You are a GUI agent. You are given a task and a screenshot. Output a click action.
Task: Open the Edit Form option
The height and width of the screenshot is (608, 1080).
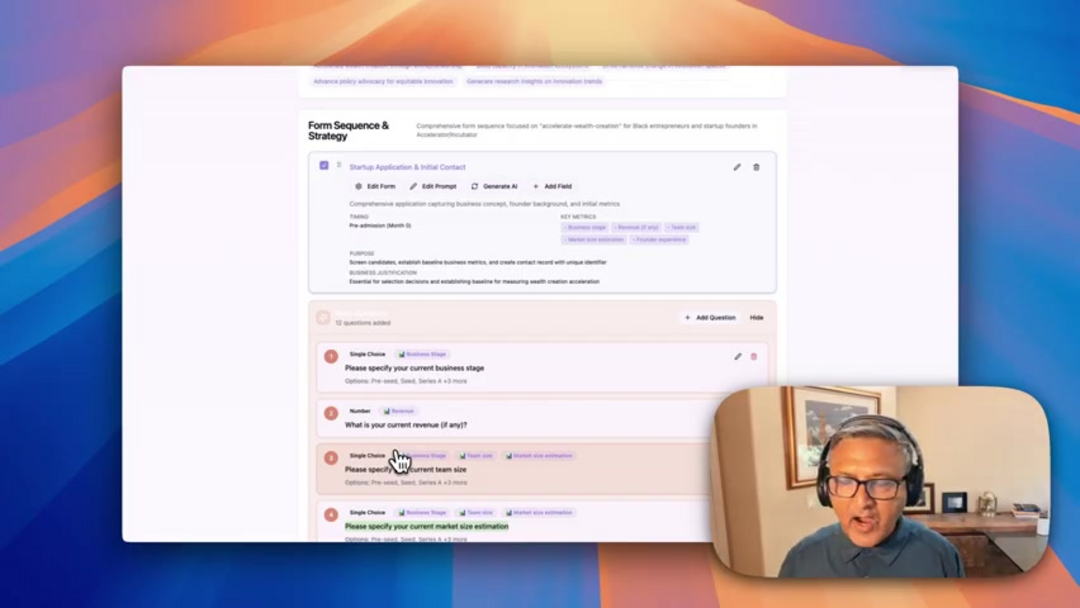pos(376,186)
